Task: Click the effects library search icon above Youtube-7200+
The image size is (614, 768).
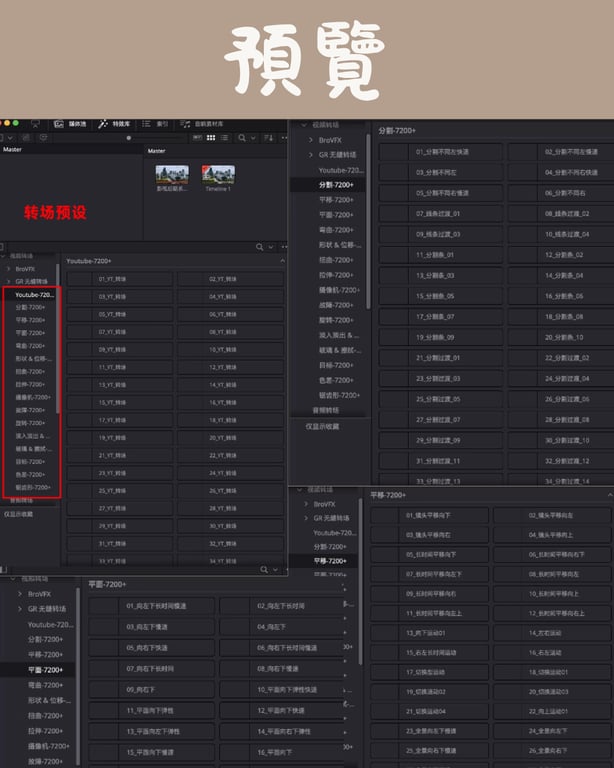Action: 260,247
